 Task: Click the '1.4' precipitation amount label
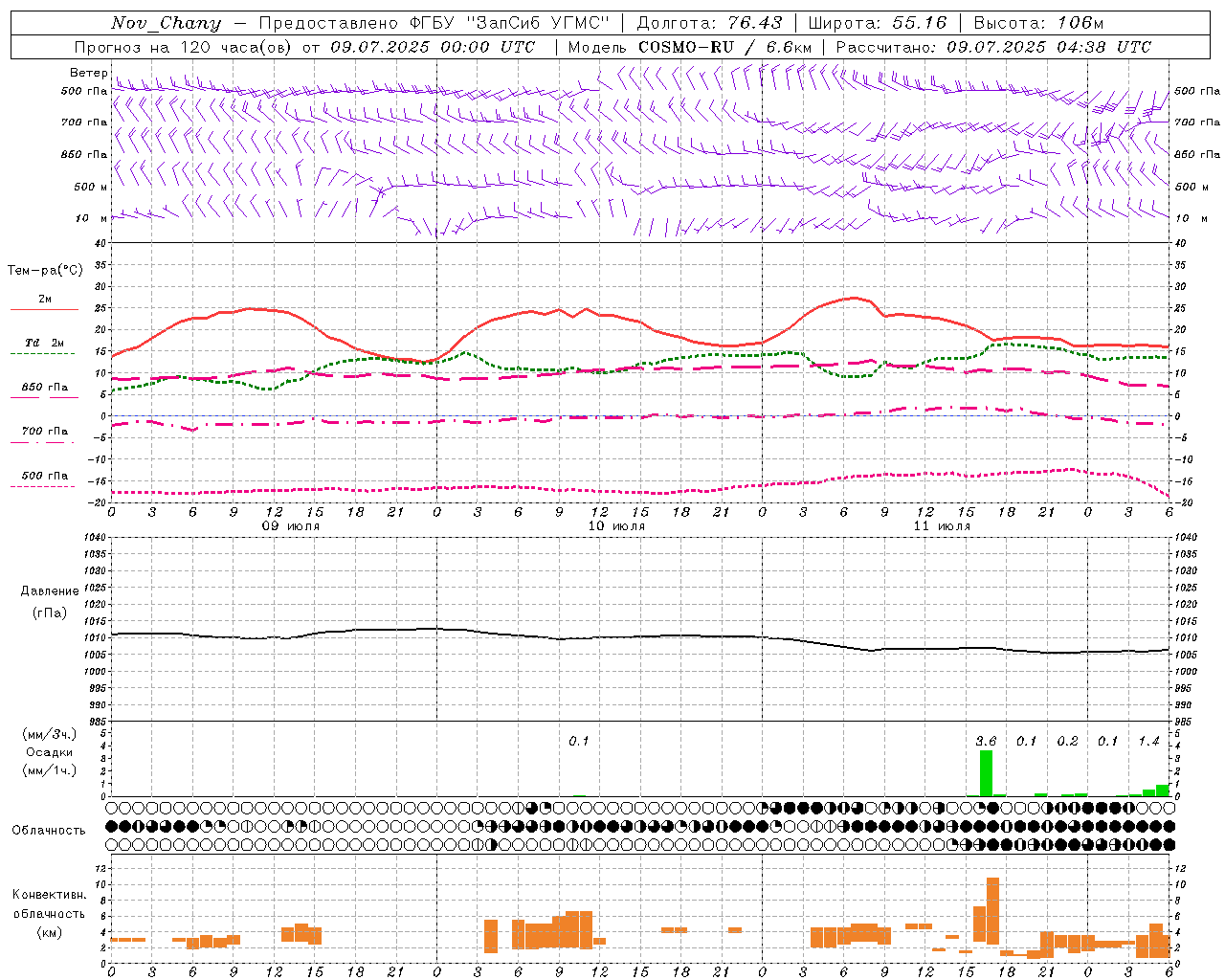[1148, 741]
